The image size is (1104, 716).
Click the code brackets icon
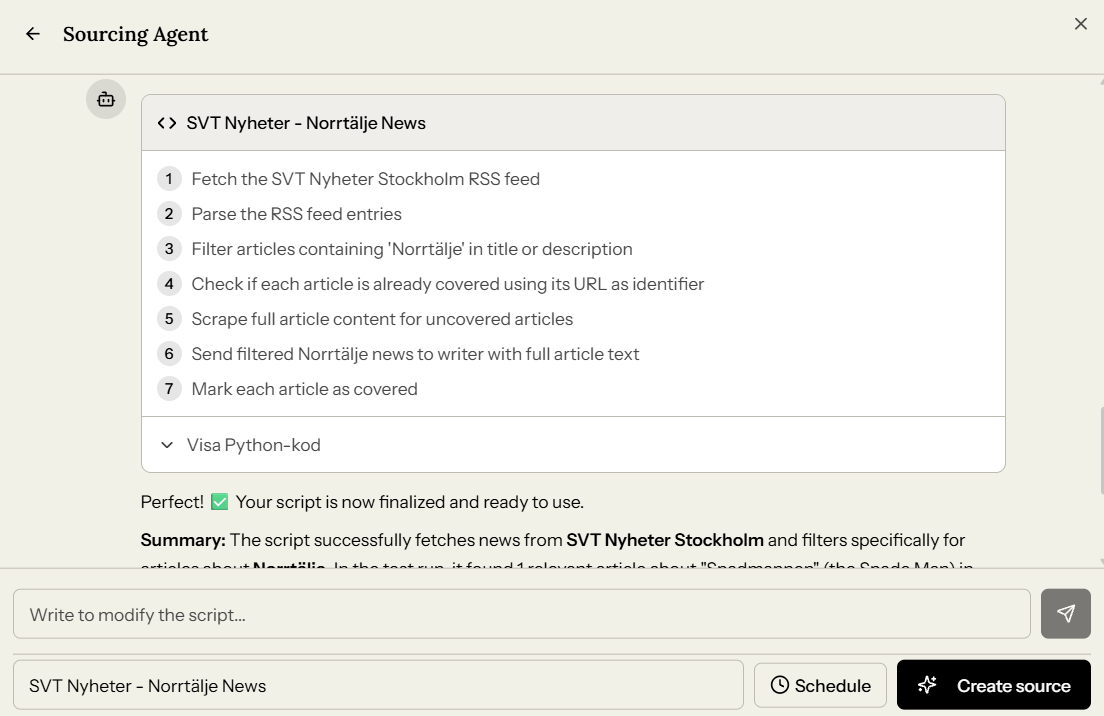(167, 123)
